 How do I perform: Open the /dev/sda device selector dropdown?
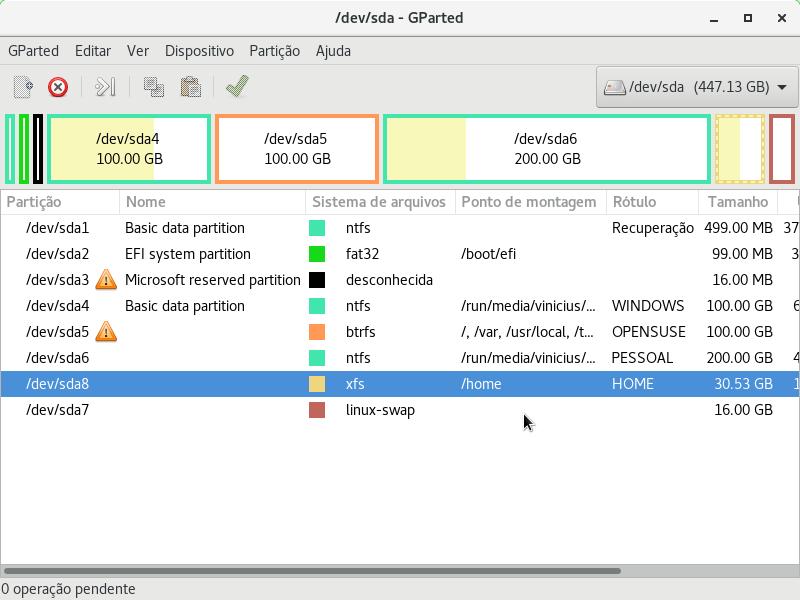tap(695, 87)
